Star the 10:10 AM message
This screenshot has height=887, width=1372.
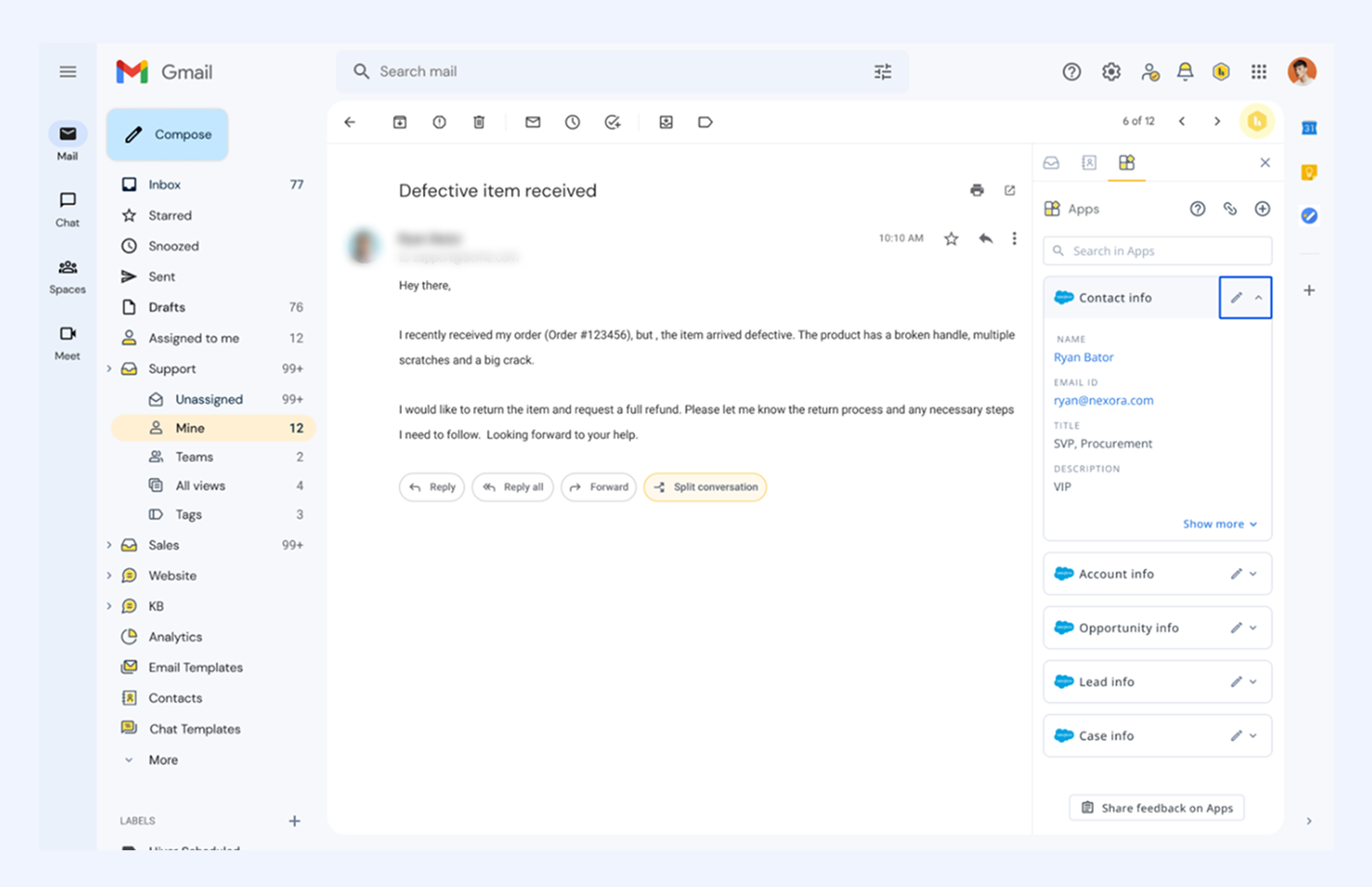point(952,239)
